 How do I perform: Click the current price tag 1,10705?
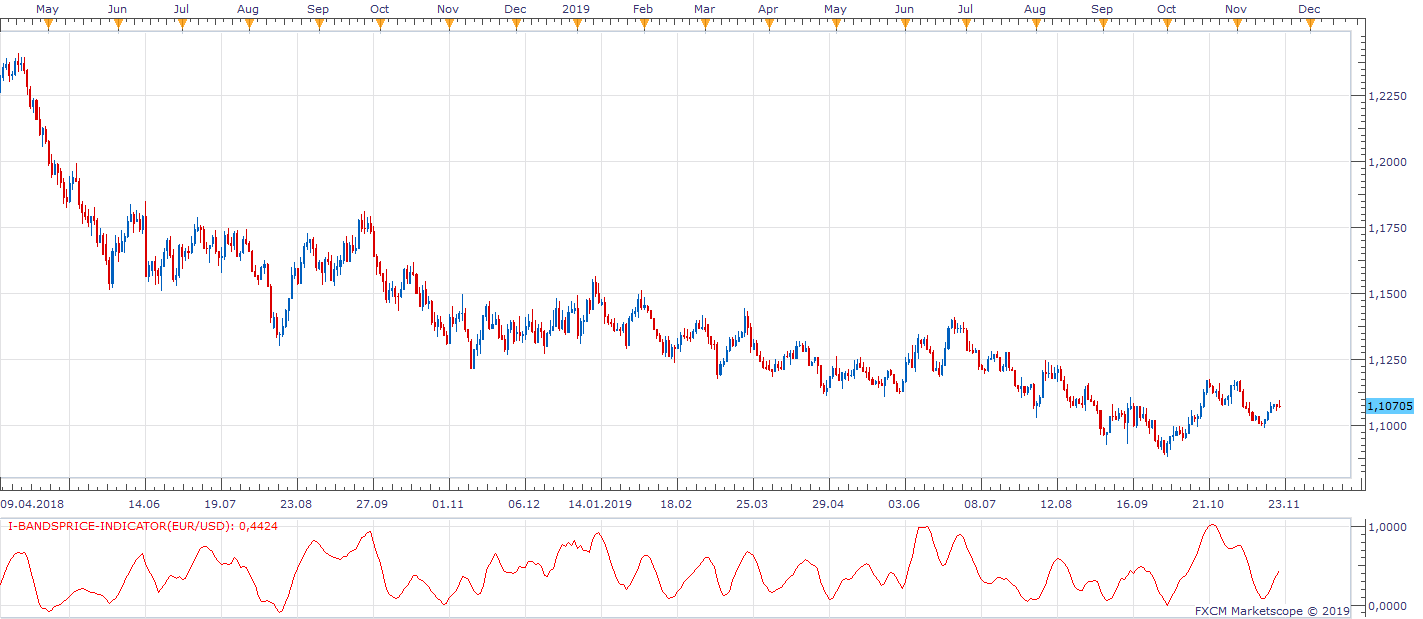(1389, 406)
